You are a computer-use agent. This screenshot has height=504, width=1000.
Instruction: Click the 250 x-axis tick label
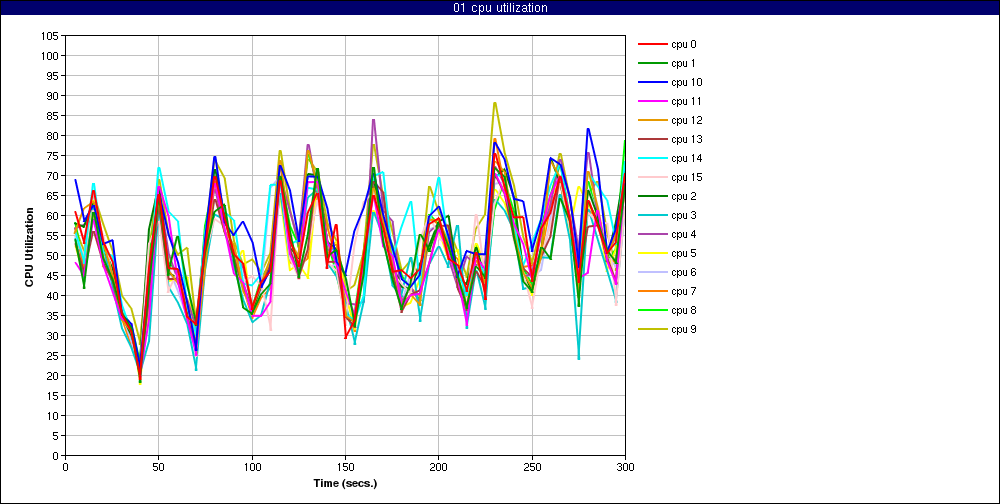click(532, 467)
